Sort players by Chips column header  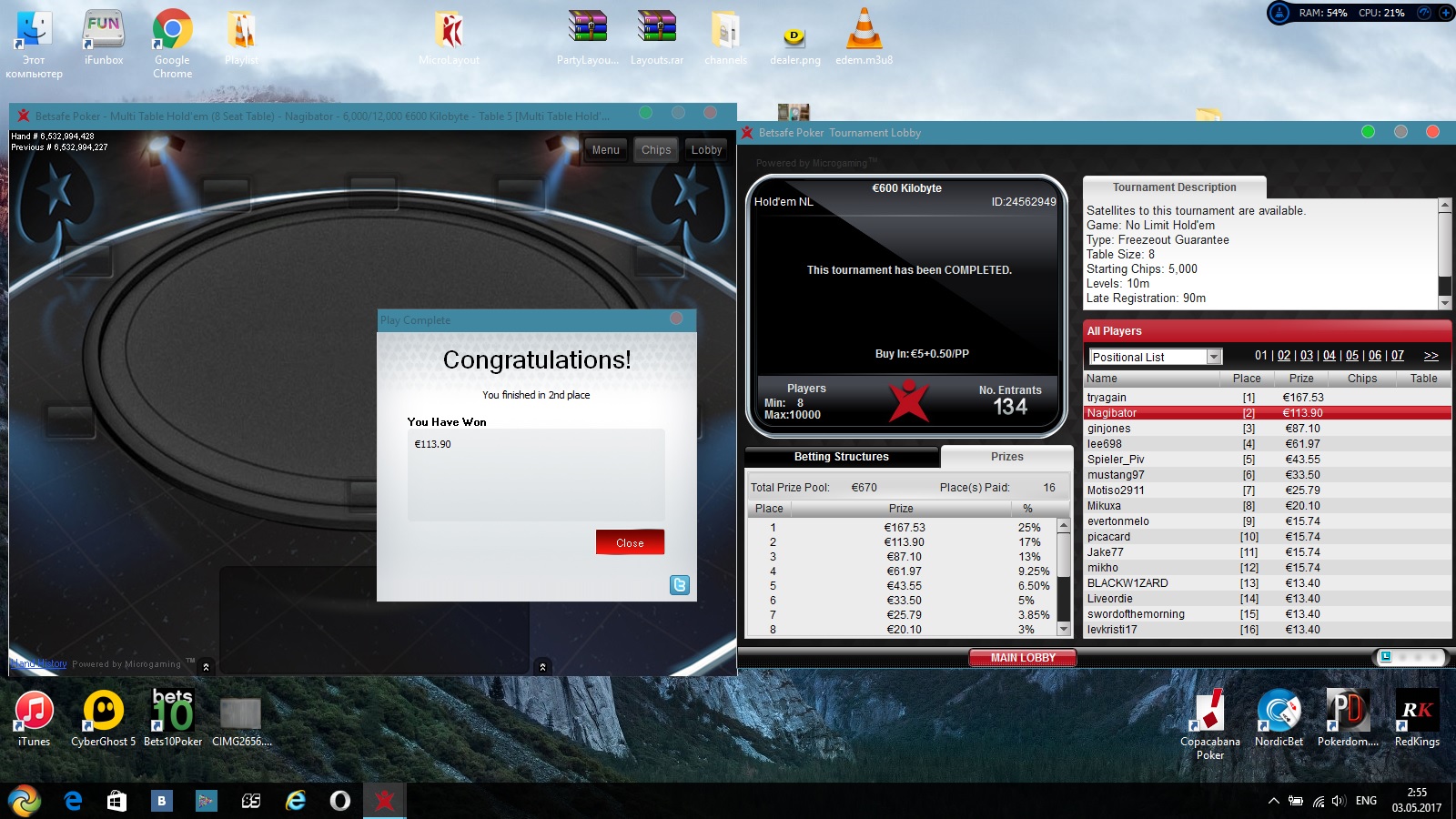(x=1362, y=379)
